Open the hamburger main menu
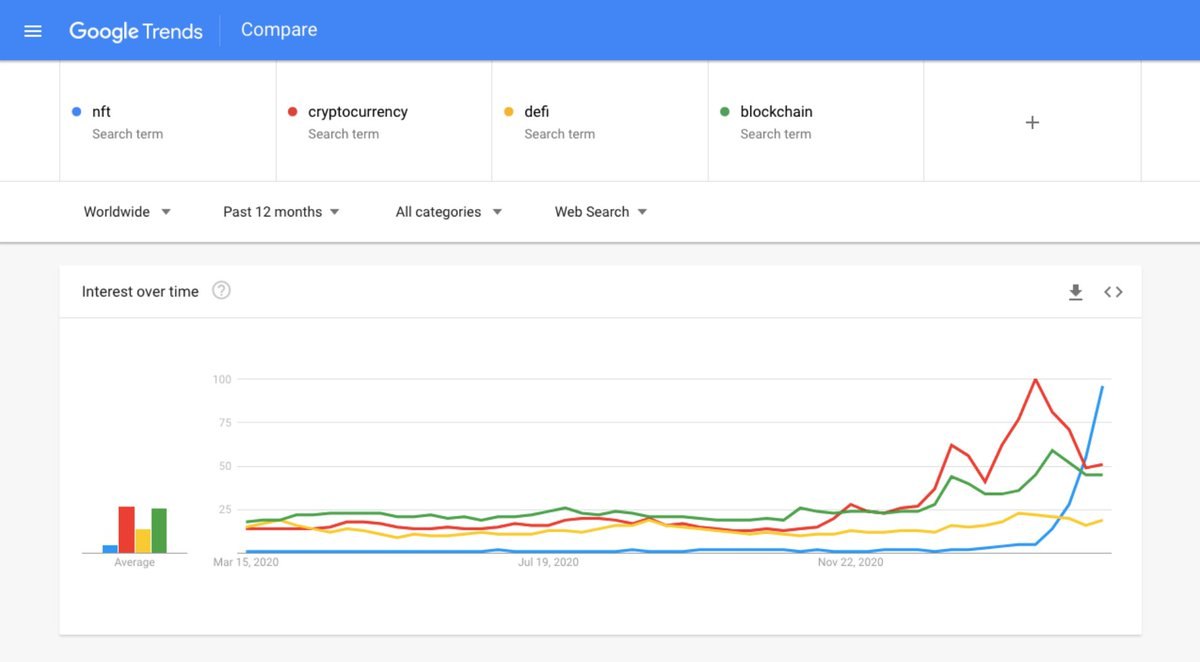The height and width of the screenshot is (662, 1200). pyautogui.click(x=33, y=31)
